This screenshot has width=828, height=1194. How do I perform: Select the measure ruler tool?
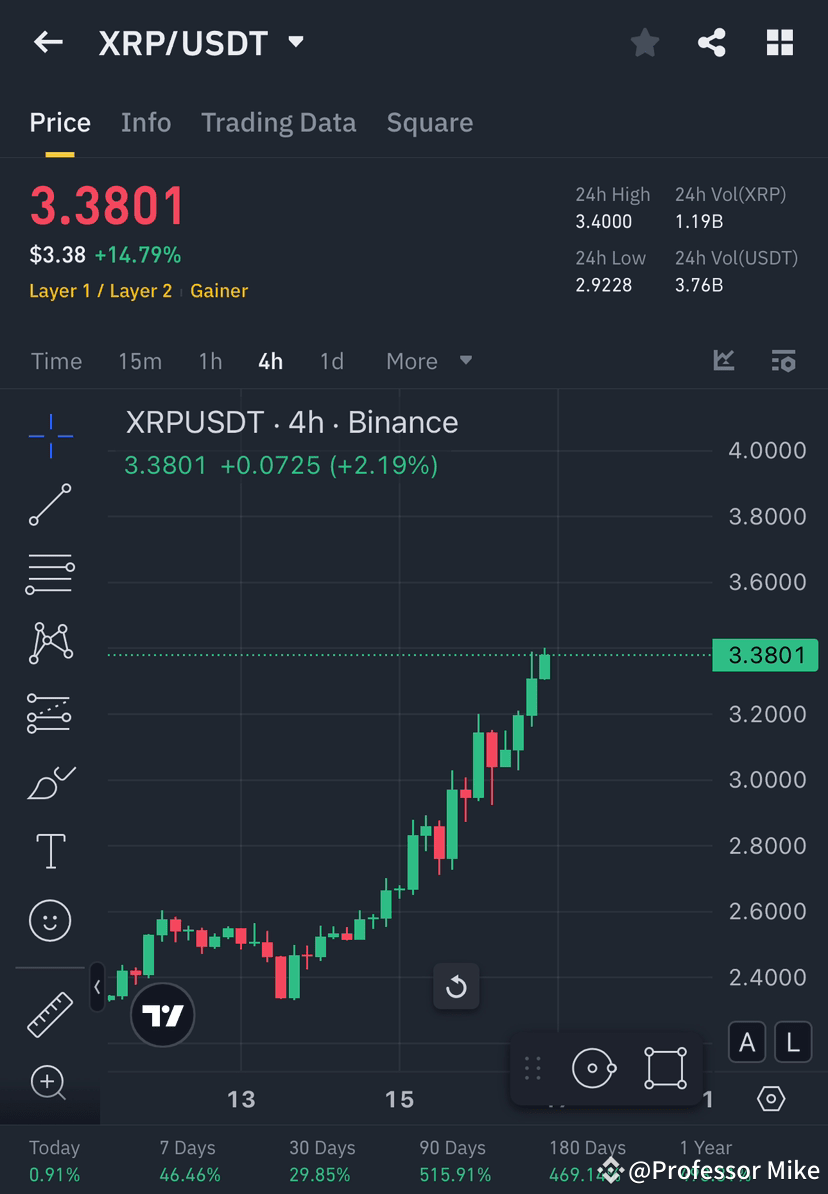[50, 1013]
